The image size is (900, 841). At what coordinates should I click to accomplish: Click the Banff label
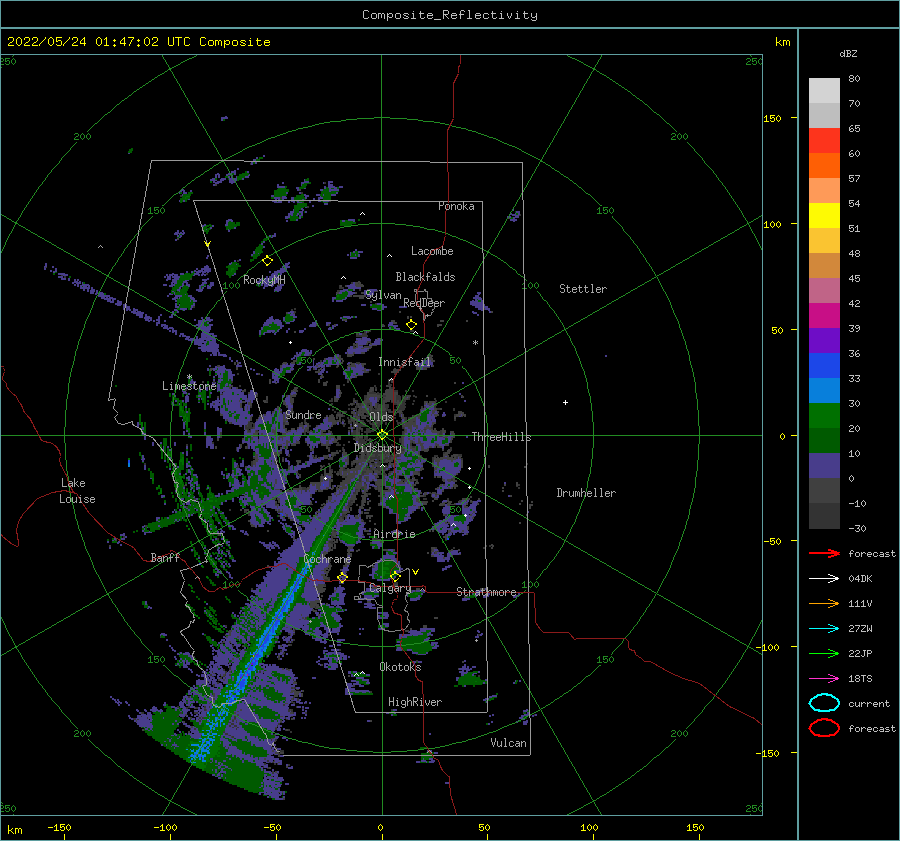pos(165,557)
